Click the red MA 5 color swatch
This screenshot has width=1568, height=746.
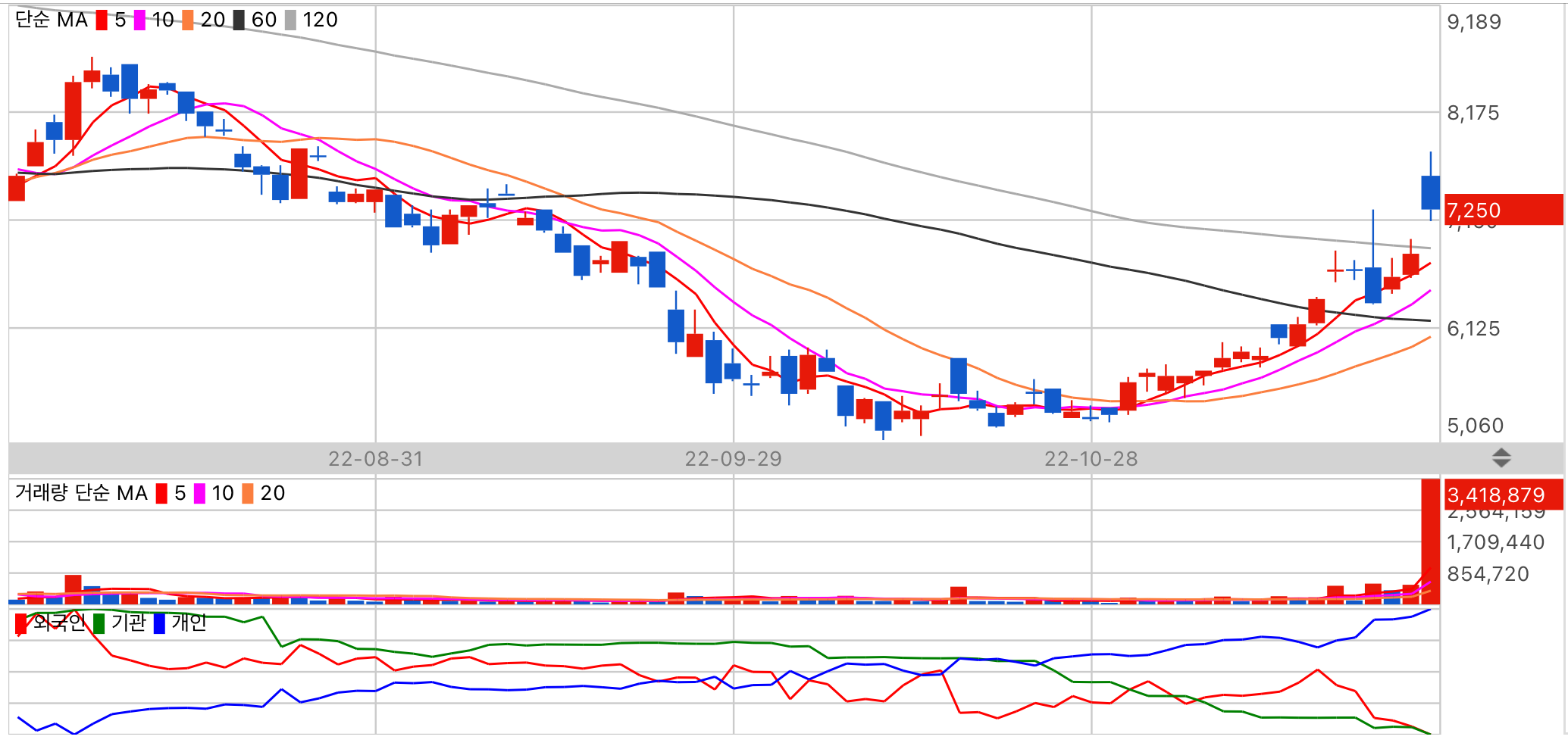[x=102, y=20]
